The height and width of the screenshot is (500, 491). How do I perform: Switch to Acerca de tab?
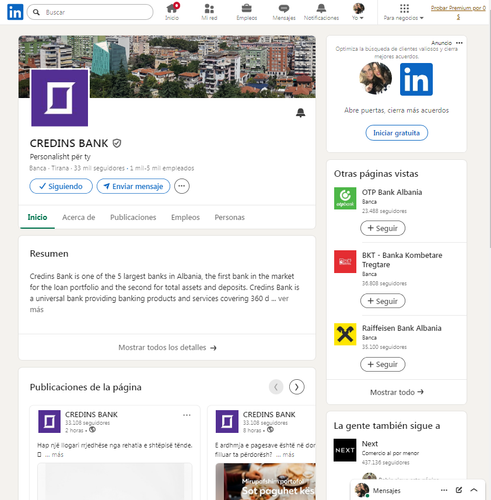coord(79,217)
